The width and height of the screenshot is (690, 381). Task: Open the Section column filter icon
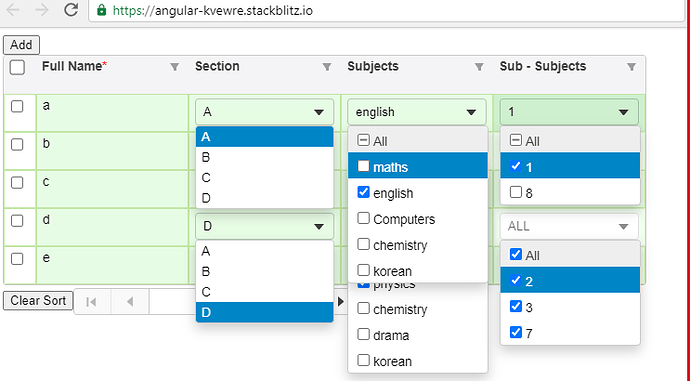(327, 67)
